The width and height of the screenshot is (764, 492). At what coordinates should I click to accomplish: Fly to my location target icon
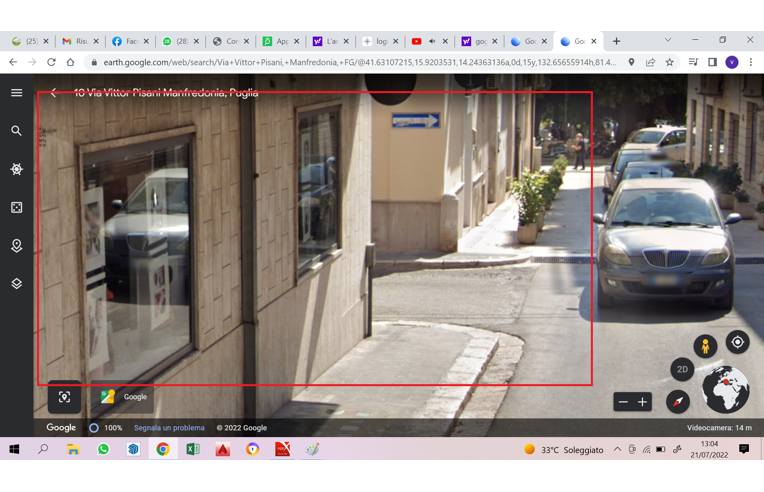click(x=737, y=342)
